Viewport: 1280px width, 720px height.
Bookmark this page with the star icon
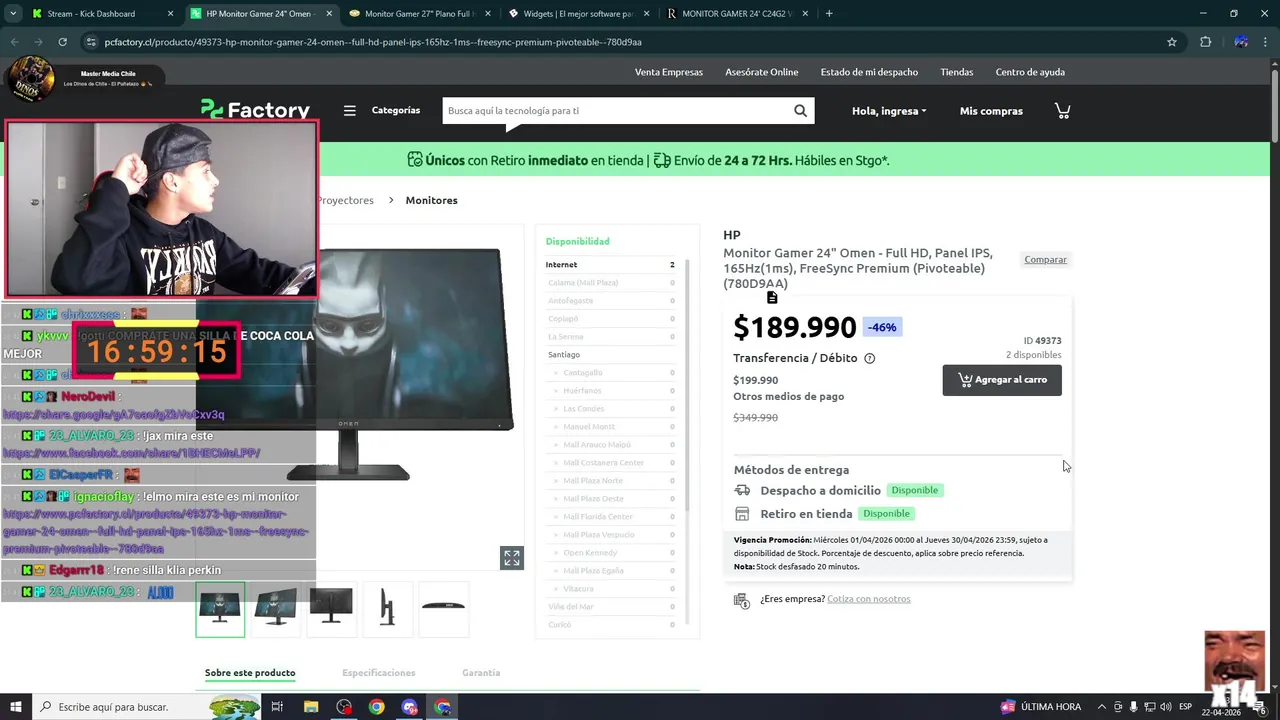coord(1172,42)
